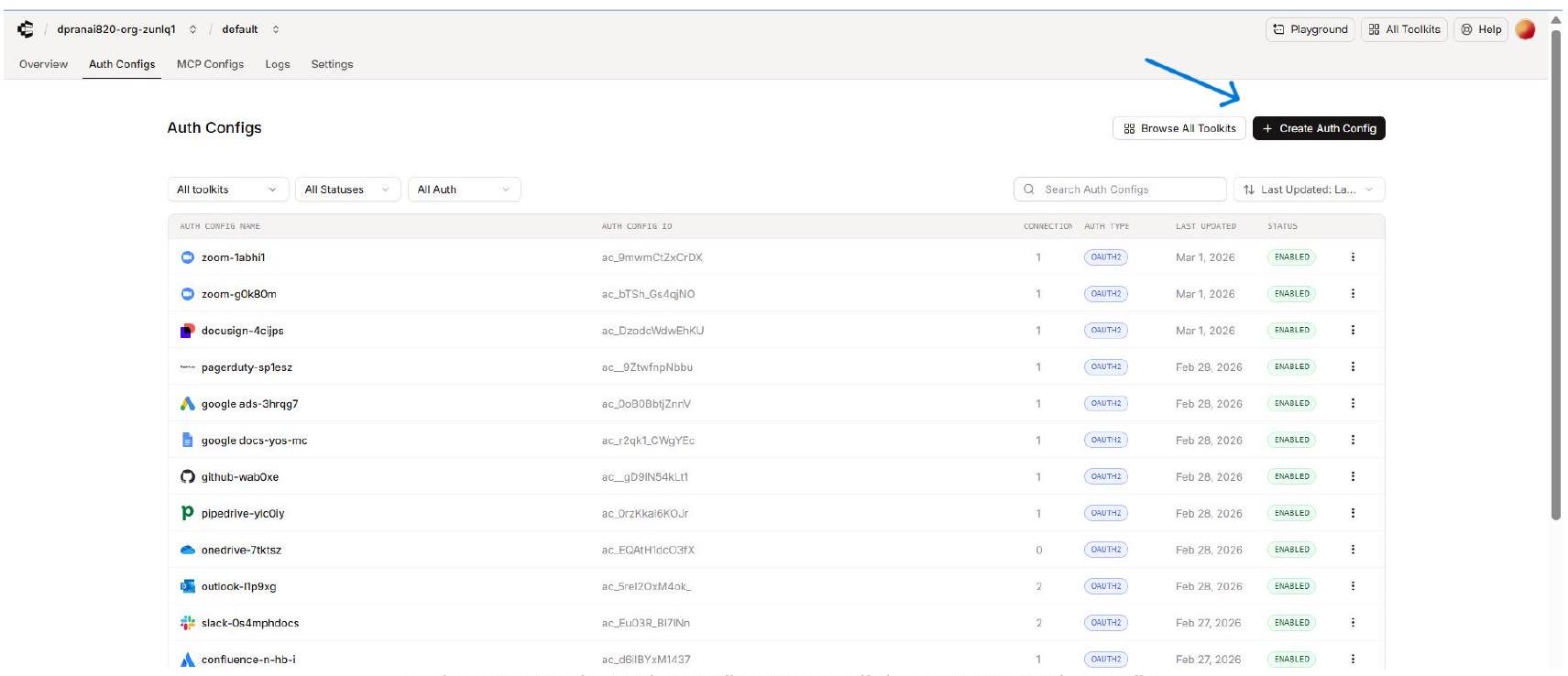Click the All Toolkits header button
This screenshot has width=1568, height=676.
1404,29
